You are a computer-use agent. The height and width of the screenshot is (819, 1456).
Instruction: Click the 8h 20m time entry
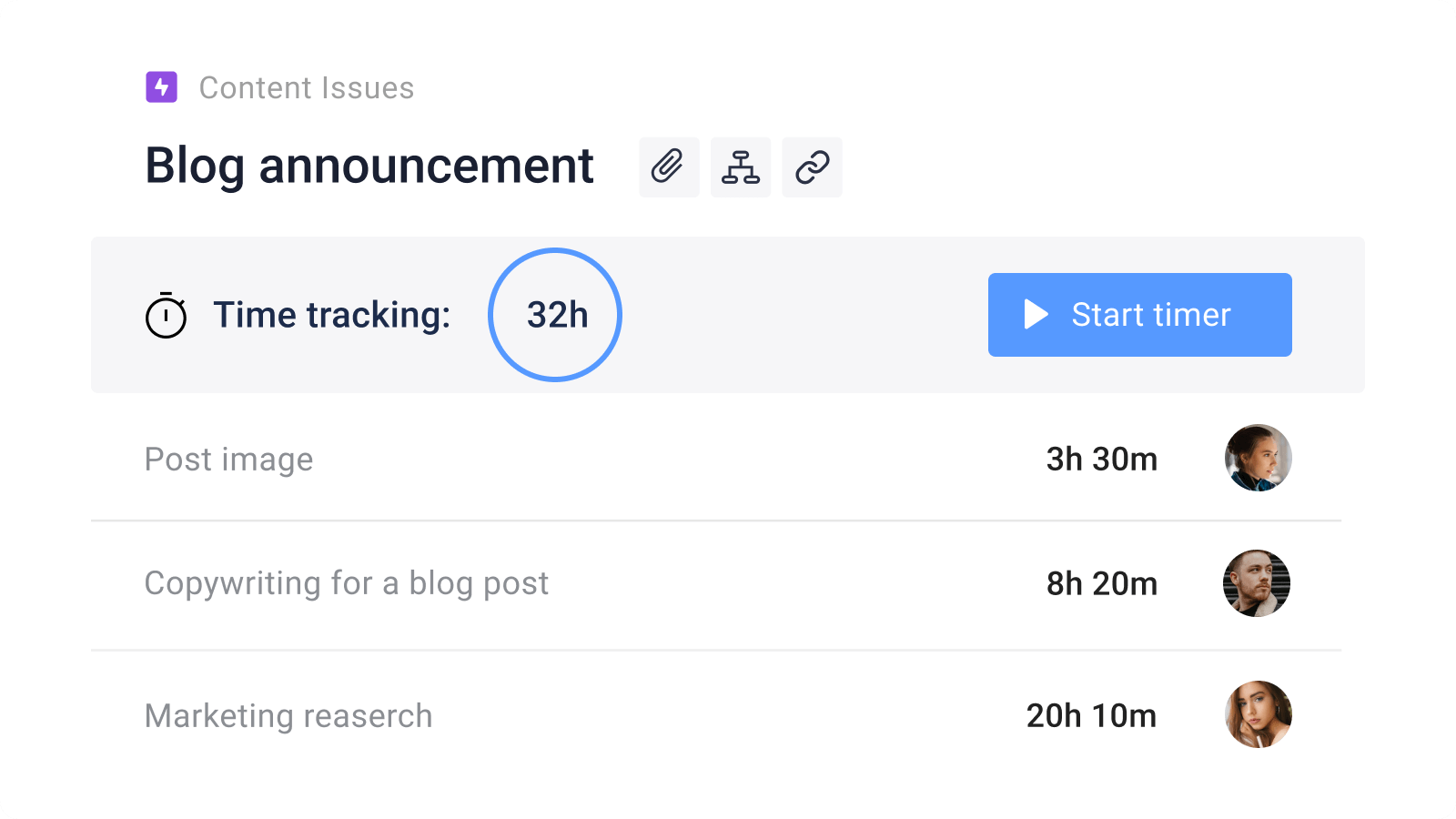[x=1101, y=583]
